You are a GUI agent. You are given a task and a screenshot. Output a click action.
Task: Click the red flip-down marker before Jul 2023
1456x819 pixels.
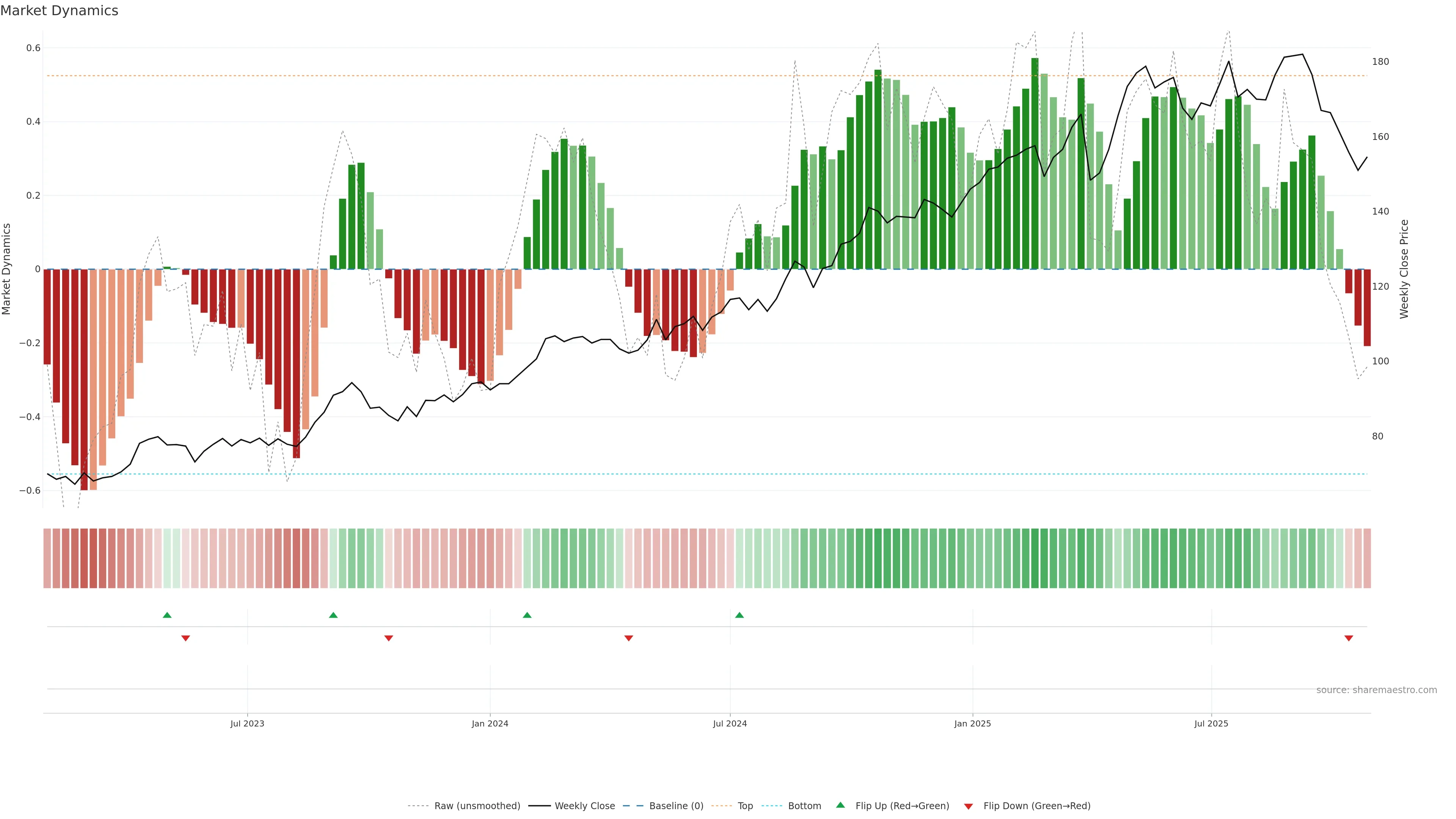[x=185, y=638]
